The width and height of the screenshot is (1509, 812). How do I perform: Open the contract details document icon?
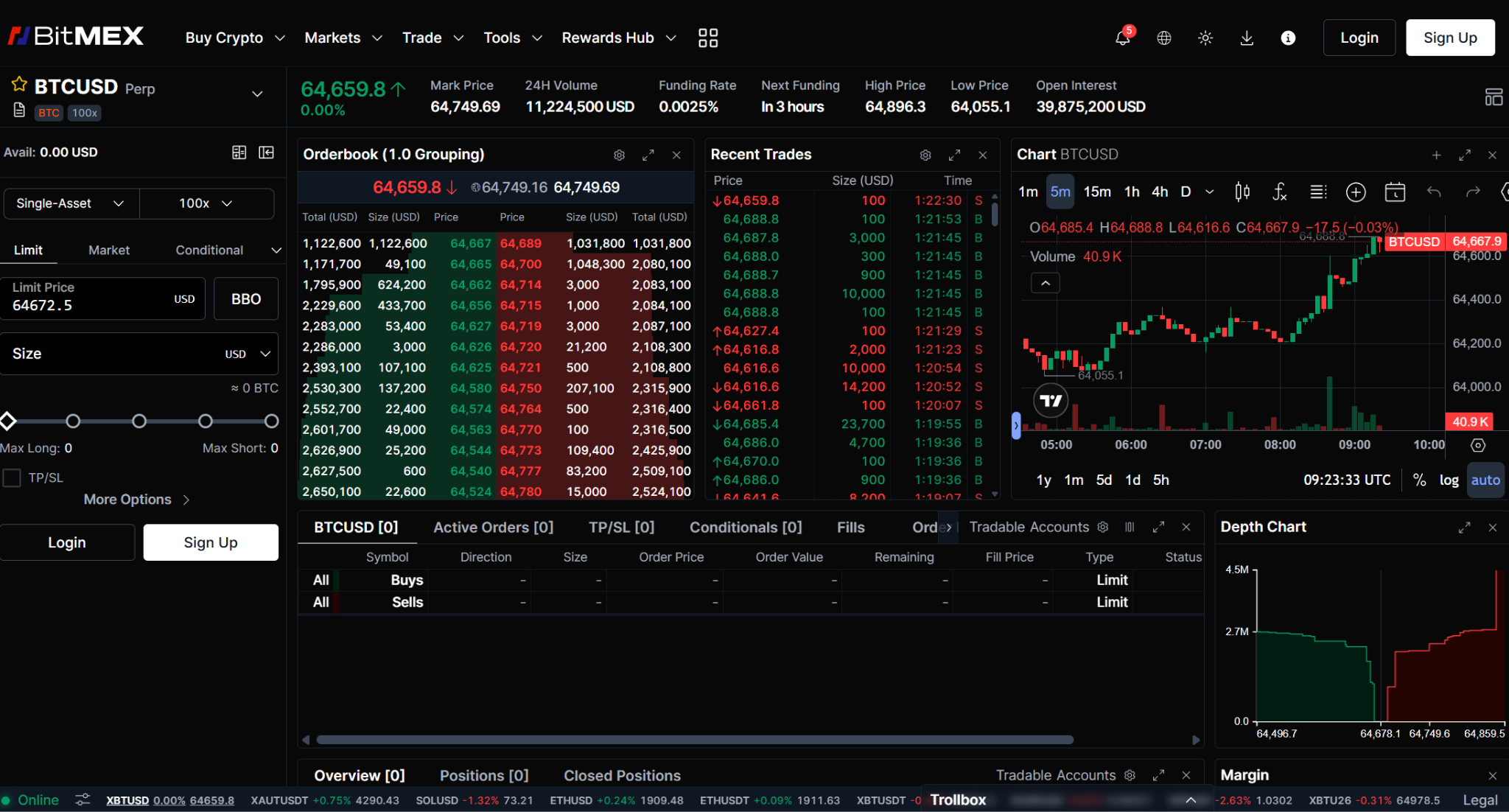click(x=19, y=111)
